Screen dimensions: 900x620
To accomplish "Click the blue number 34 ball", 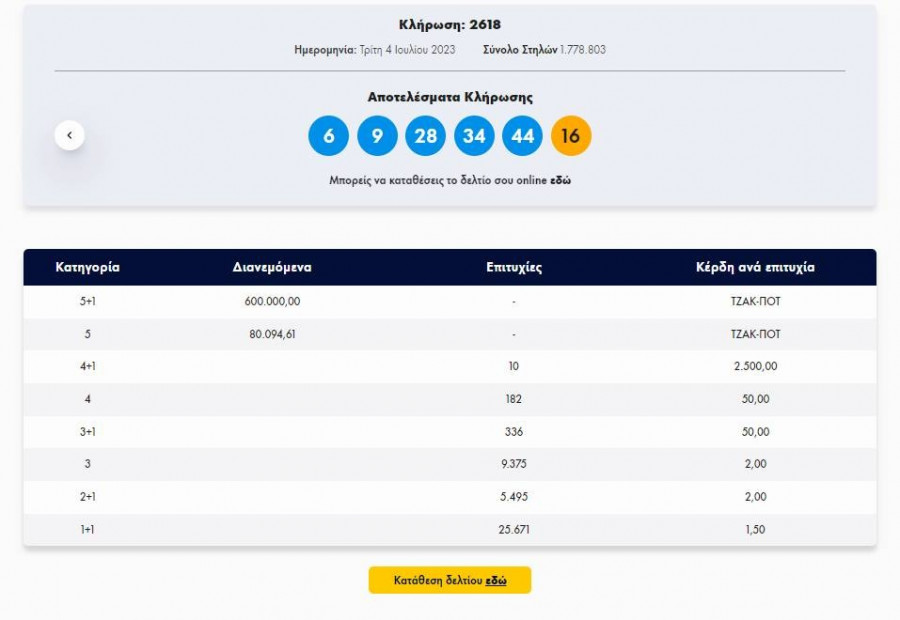I will pos(474,136).
